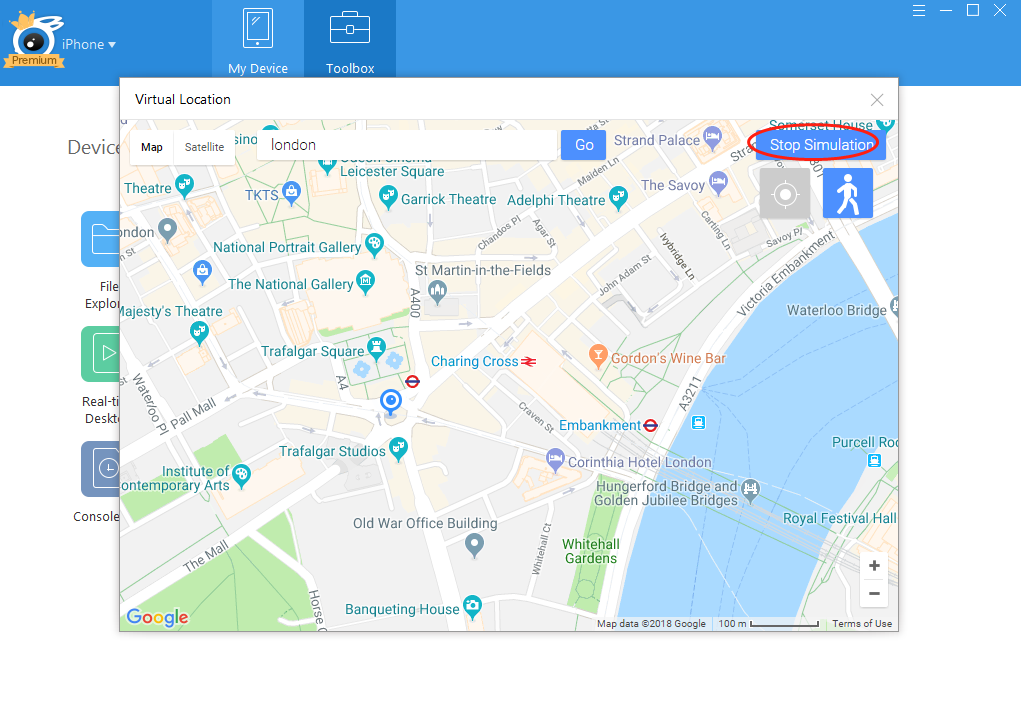Switch map view to Satellite
The image size is (1021, 710).
(x=204, y=147)
